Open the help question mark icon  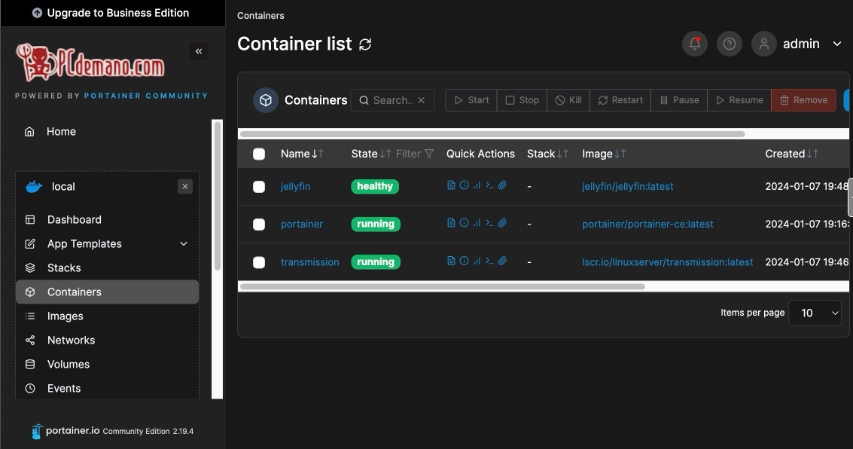click(x=730, y=44)
